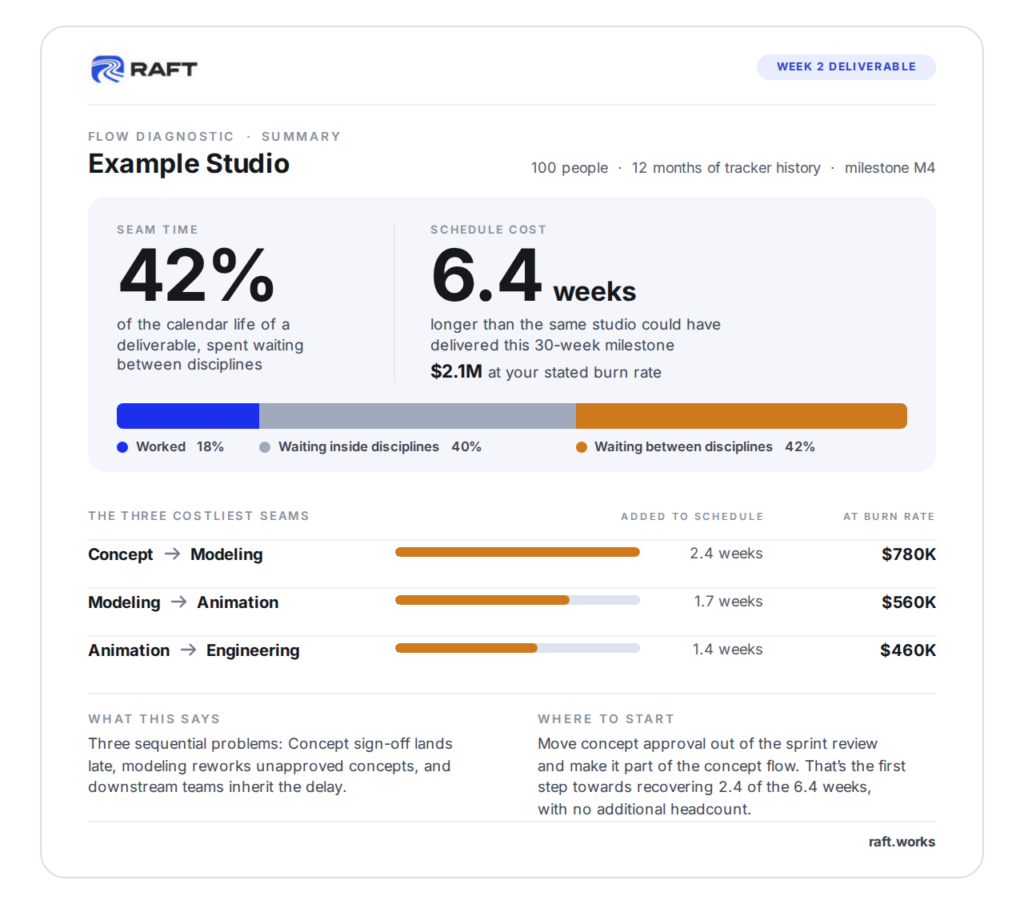This screenshot has height=904, width=1024.
Task: Click the 6.4 weeks schedule cost figure
Action: click(533, 276)
